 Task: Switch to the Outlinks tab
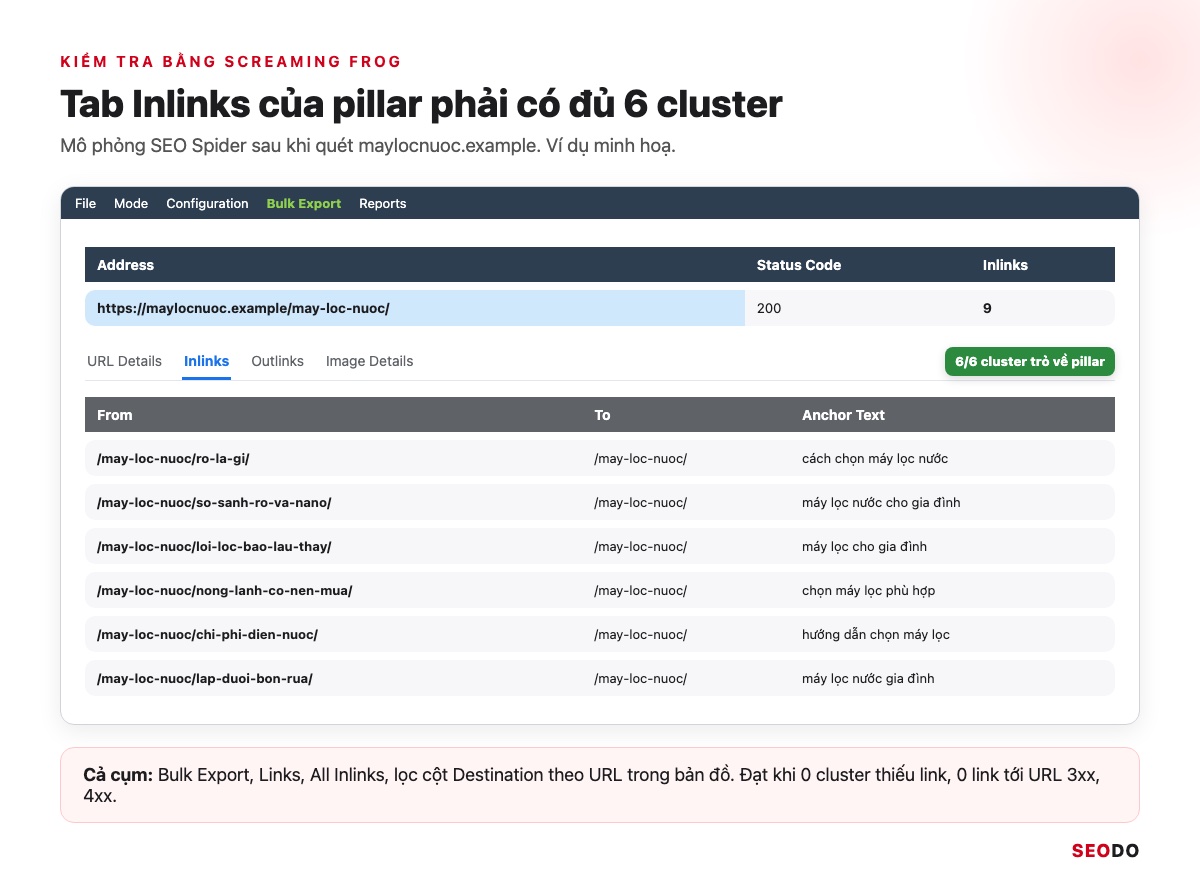pos(277,361)
